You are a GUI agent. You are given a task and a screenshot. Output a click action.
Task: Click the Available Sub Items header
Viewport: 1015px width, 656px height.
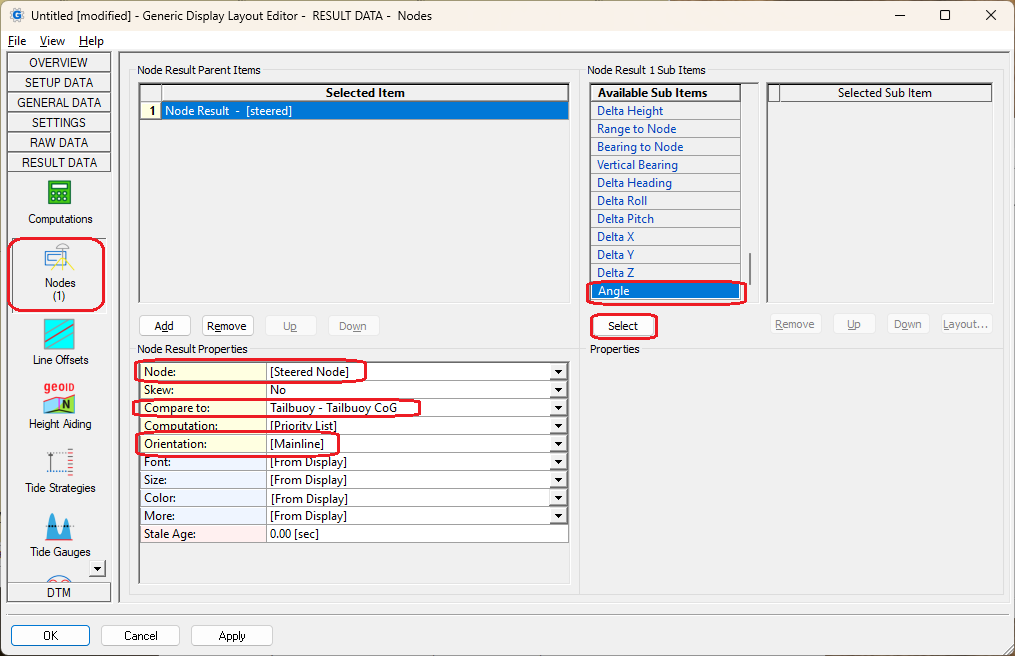click(665, 93)
